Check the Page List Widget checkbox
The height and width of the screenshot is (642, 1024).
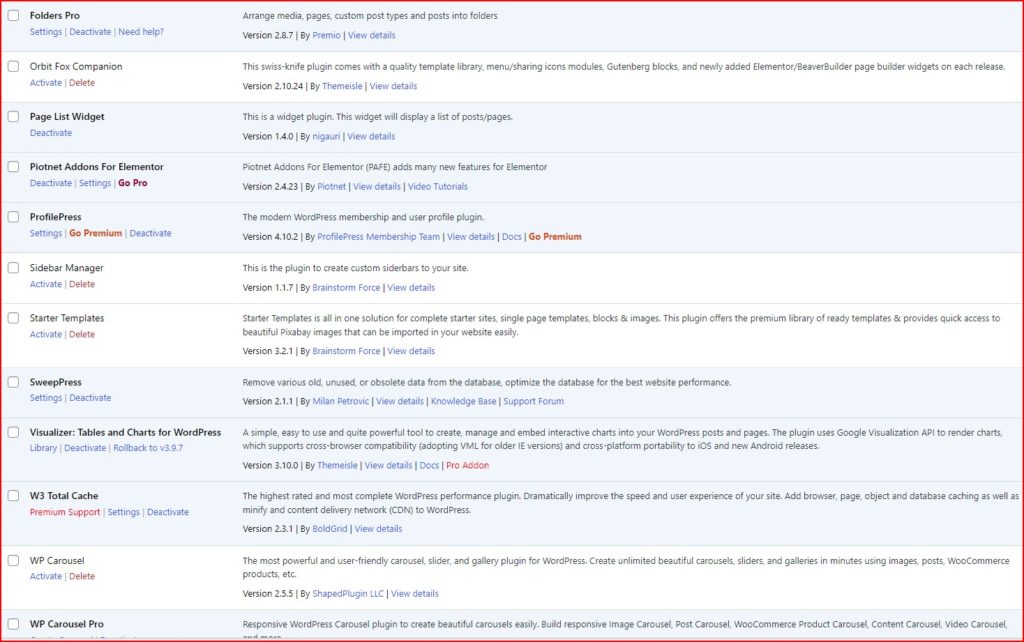pos(13,116)
